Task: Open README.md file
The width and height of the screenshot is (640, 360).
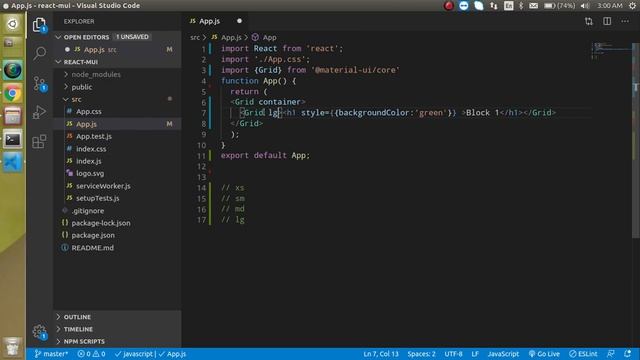Action: coord(92,248)
